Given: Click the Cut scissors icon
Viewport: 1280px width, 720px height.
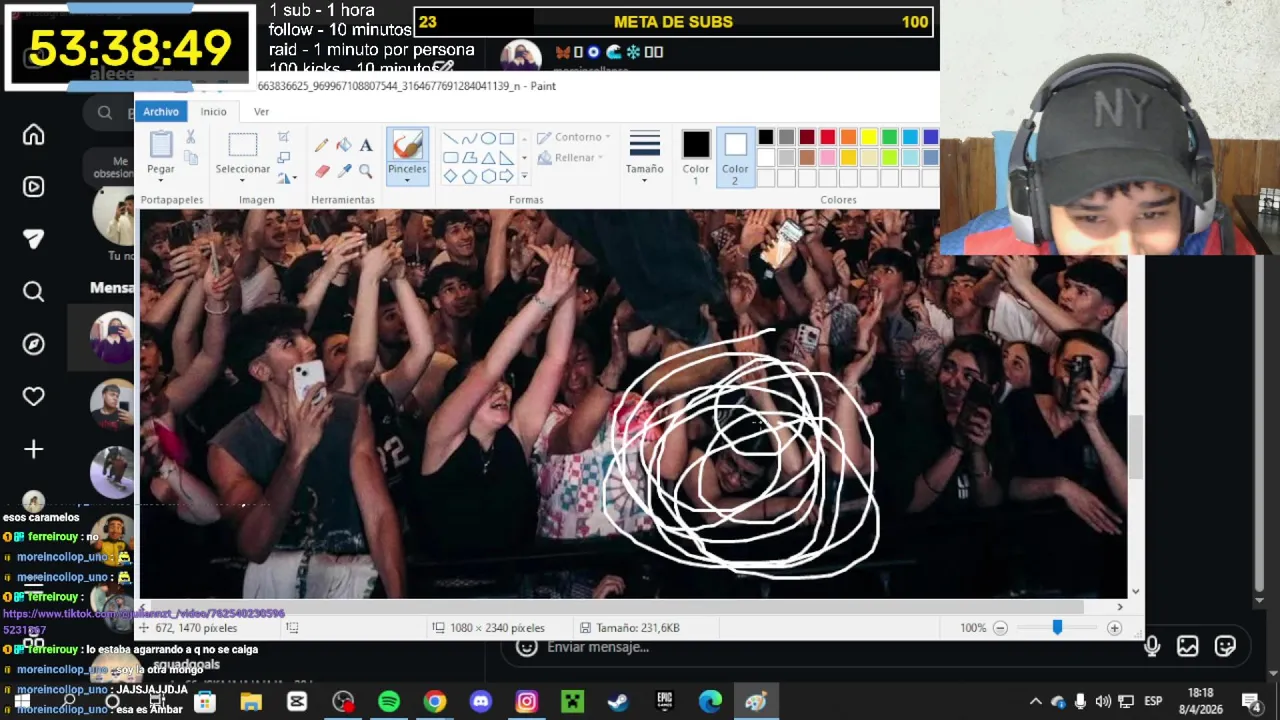Looking at the screenshot, I should (x=190, y=137).
